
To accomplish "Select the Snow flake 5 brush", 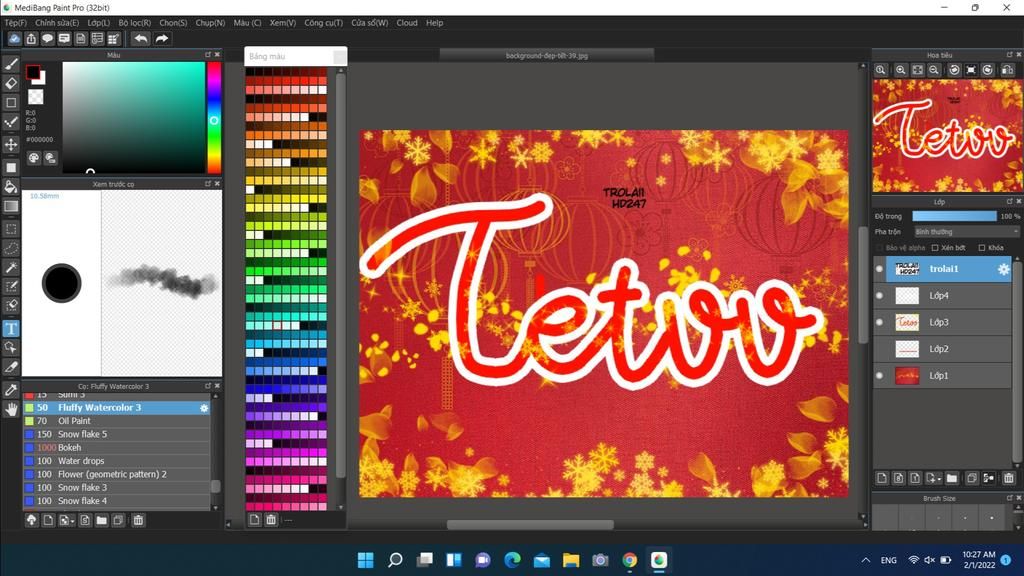I will (x=117, y=434).
